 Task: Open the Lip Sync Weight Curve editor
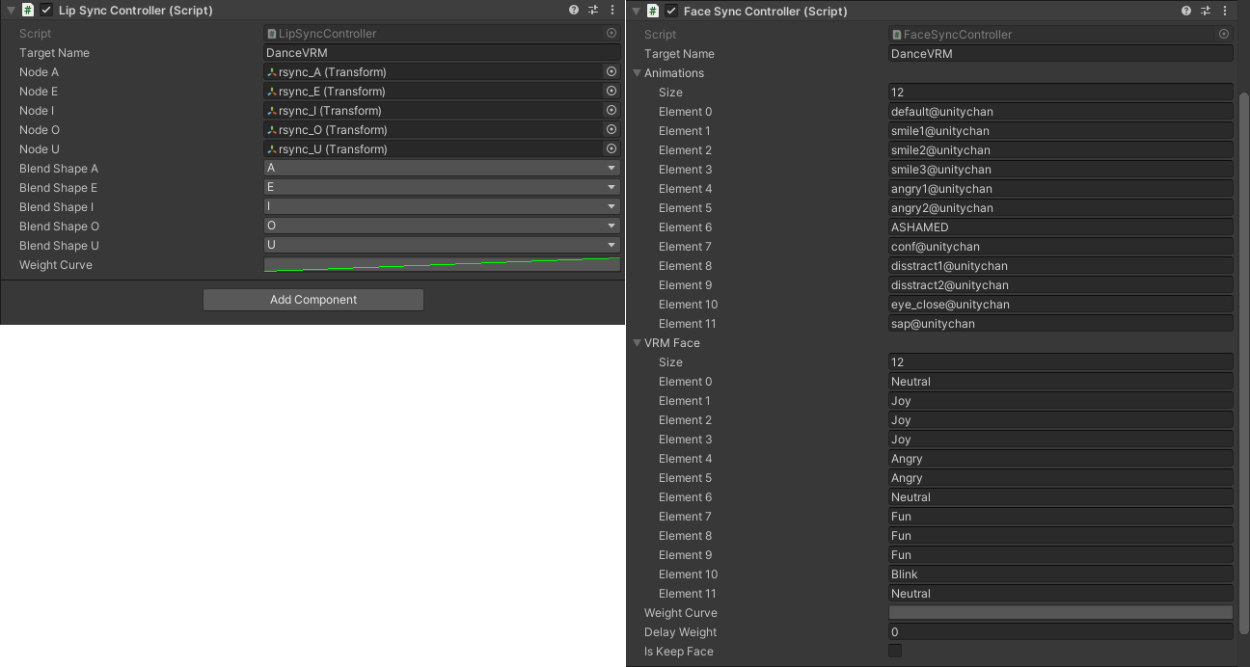[x=441, y=265]
